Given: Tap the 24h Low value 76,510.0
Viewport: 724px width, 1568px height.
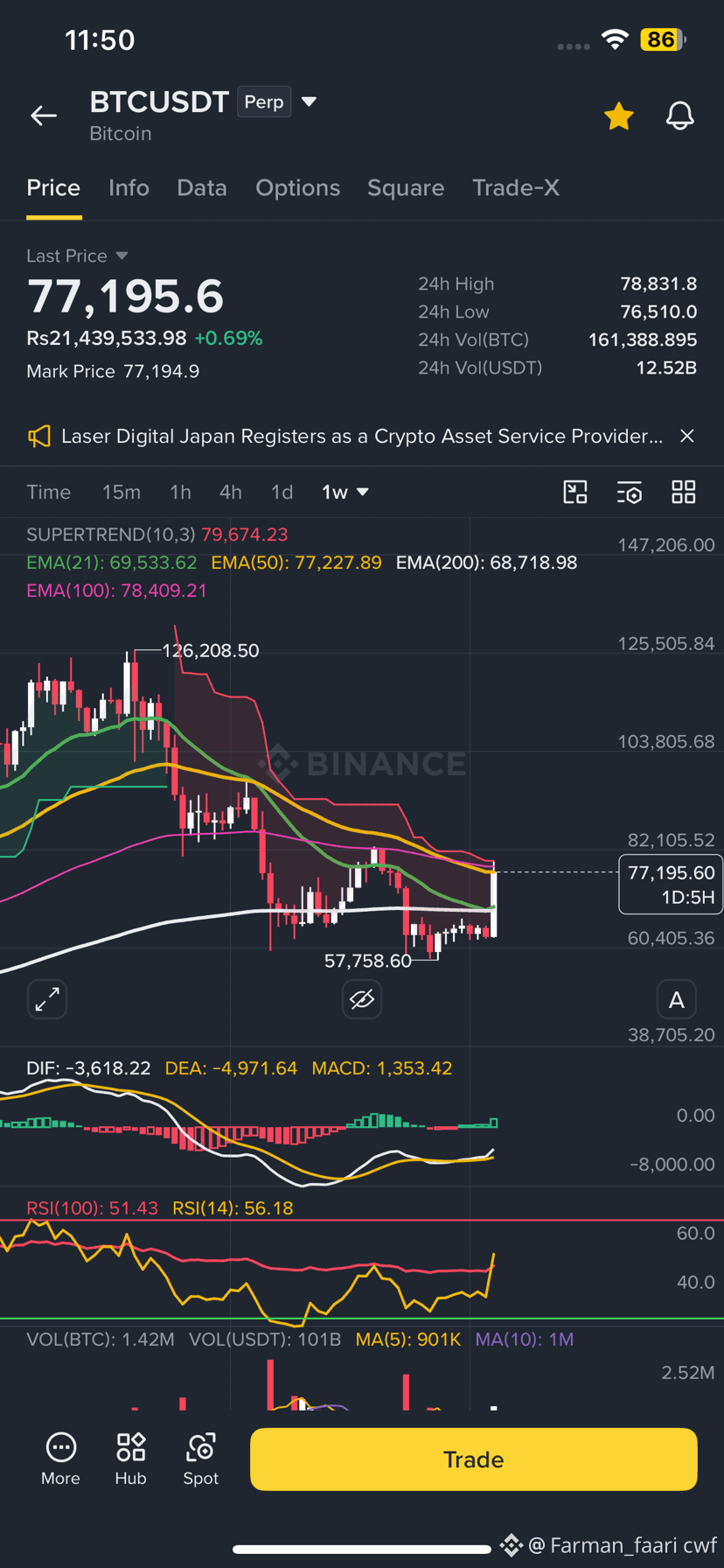Looking at the screenshot, I should (x=658, y=311).
